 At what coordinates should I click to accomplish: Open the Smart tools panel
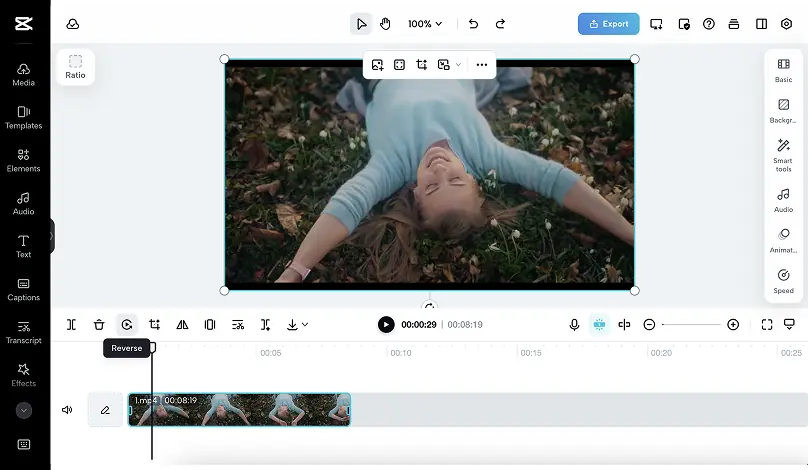(783, 154)
